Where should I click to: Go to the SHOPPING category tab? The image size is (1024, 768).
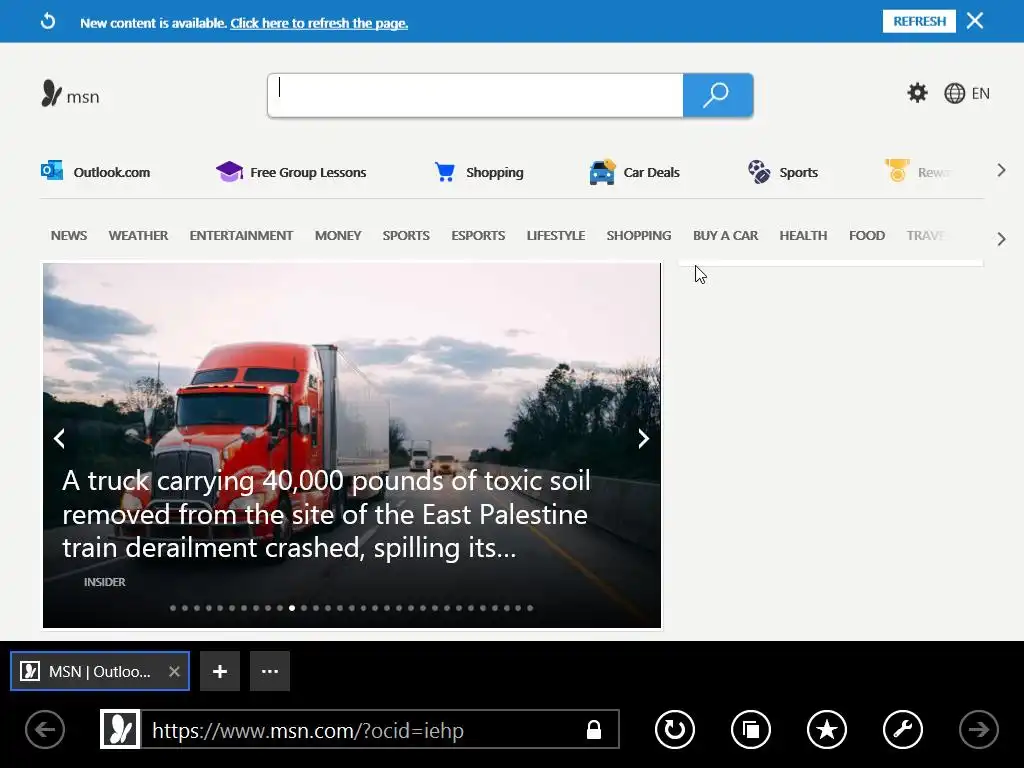coord(639,235)
